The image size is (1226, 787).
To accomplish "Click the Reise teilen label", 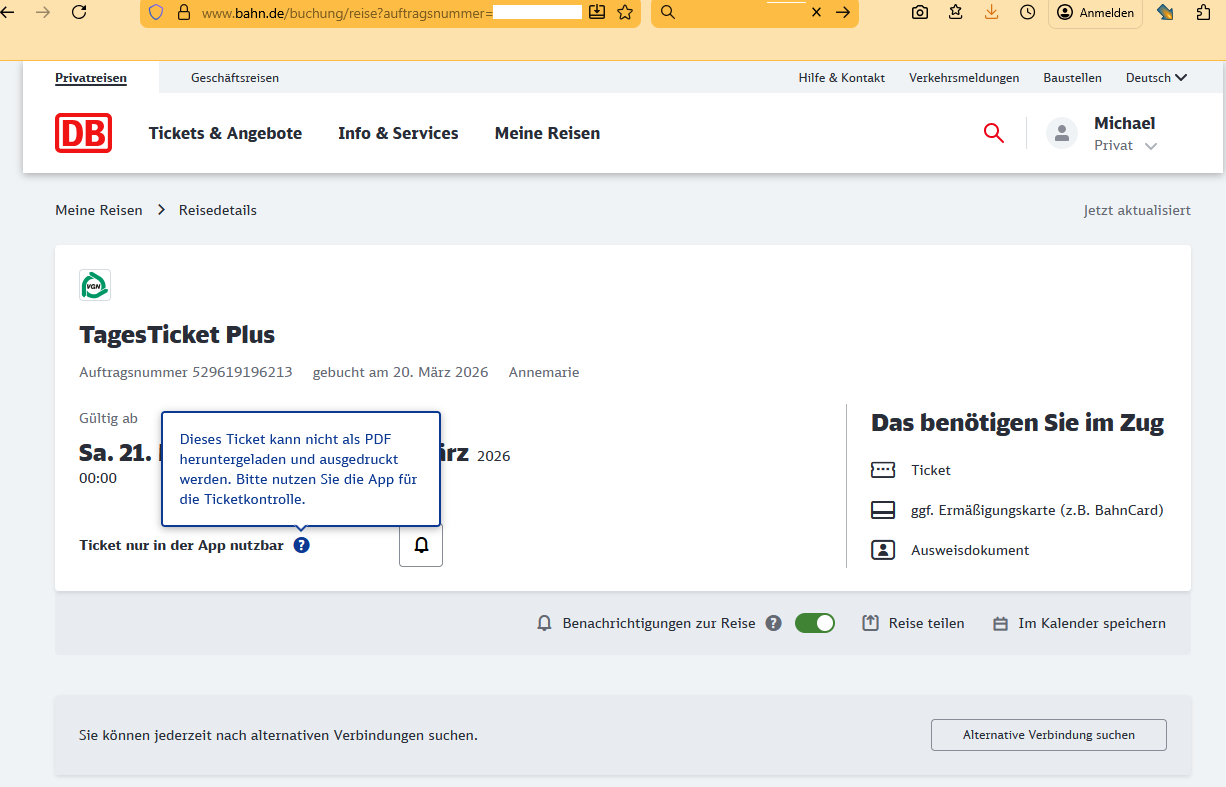I will coord(927,623).
